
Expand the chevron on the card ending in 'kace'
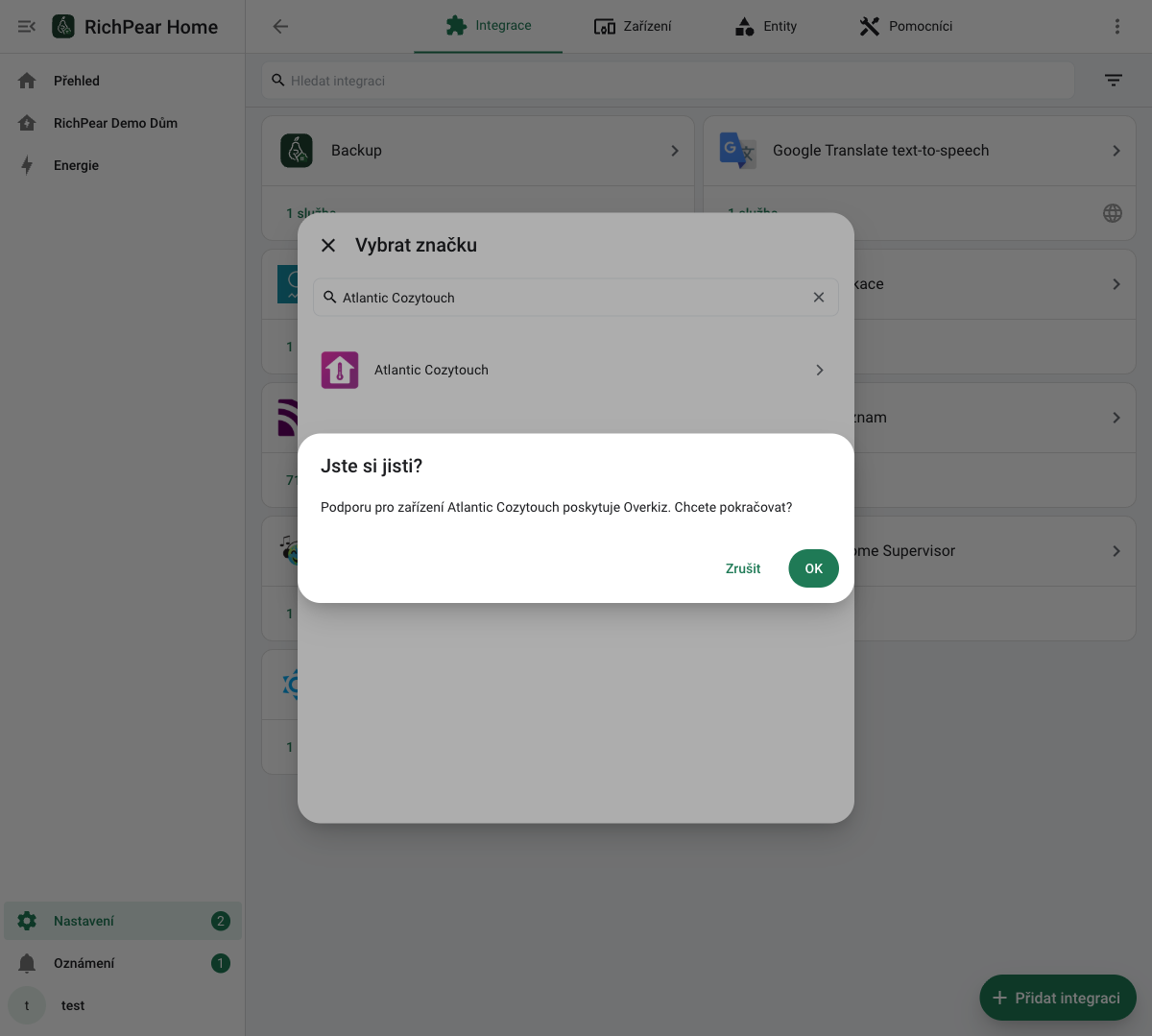coord(1116,284)
